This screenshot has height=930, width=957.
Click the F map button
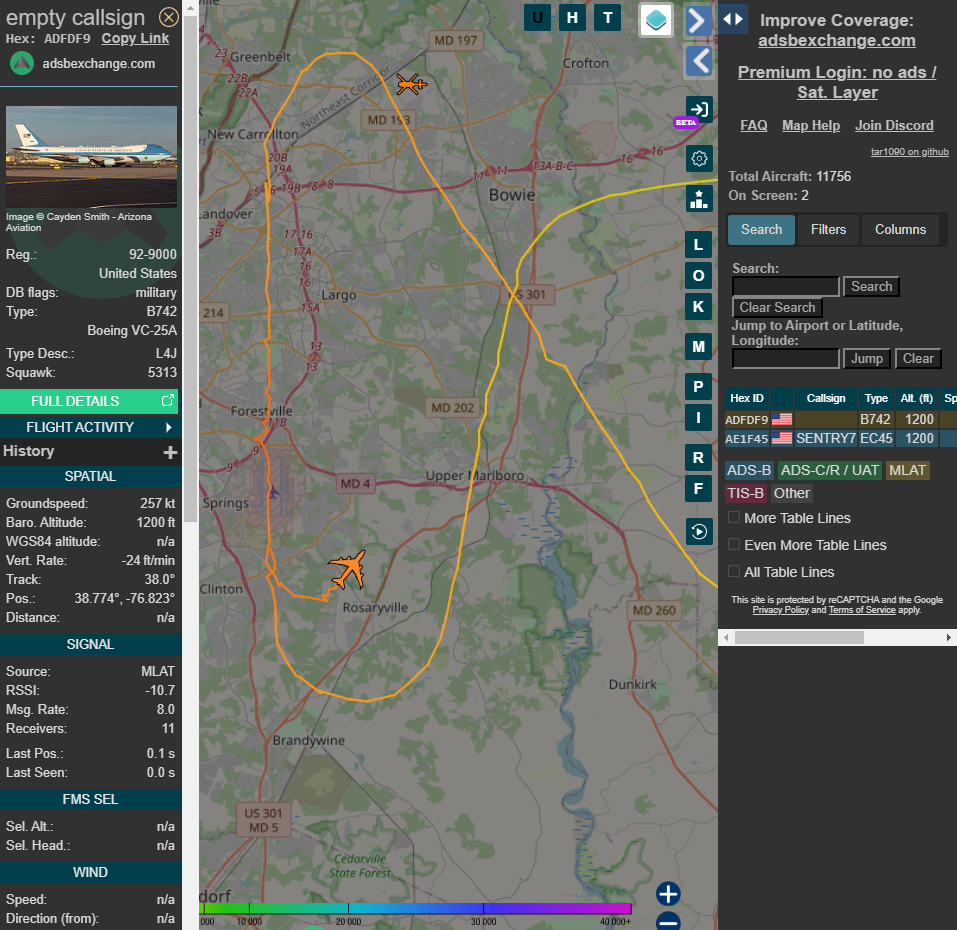tap(698, 489)
